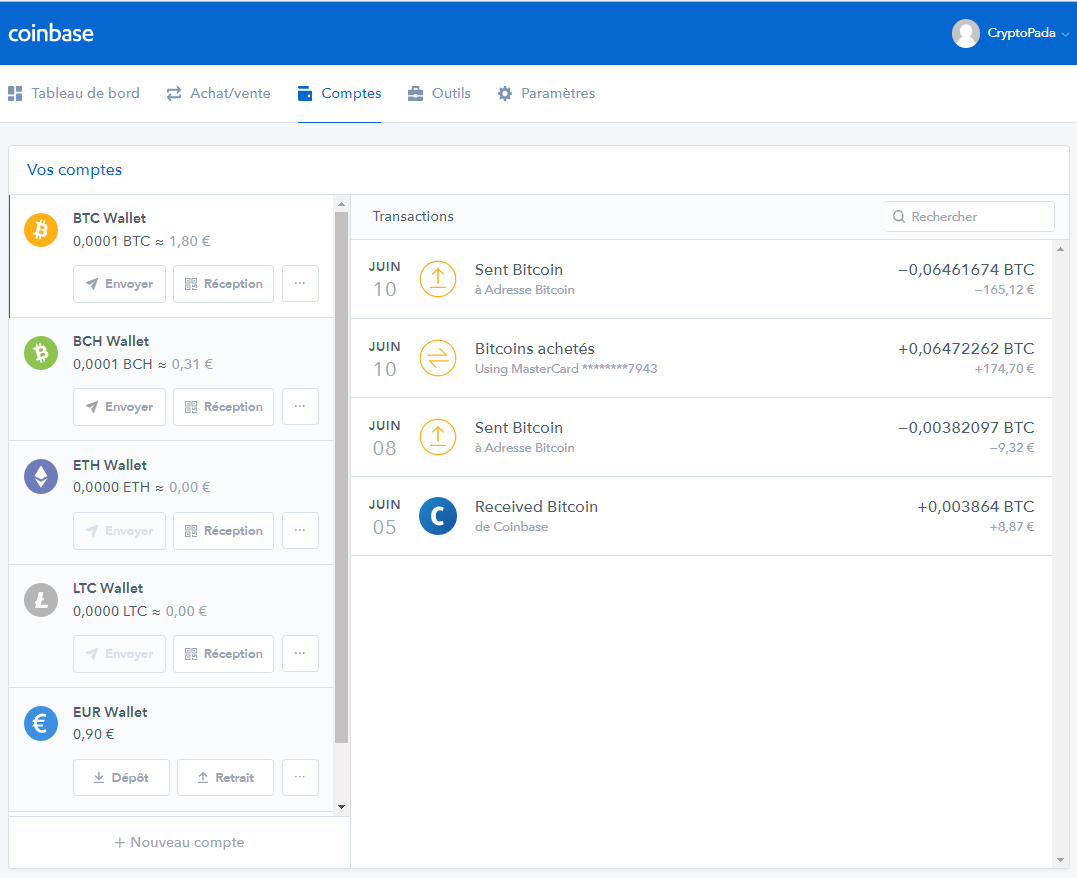
Task: Click the Bitcoin Cash coin icon
Action: 41,353
